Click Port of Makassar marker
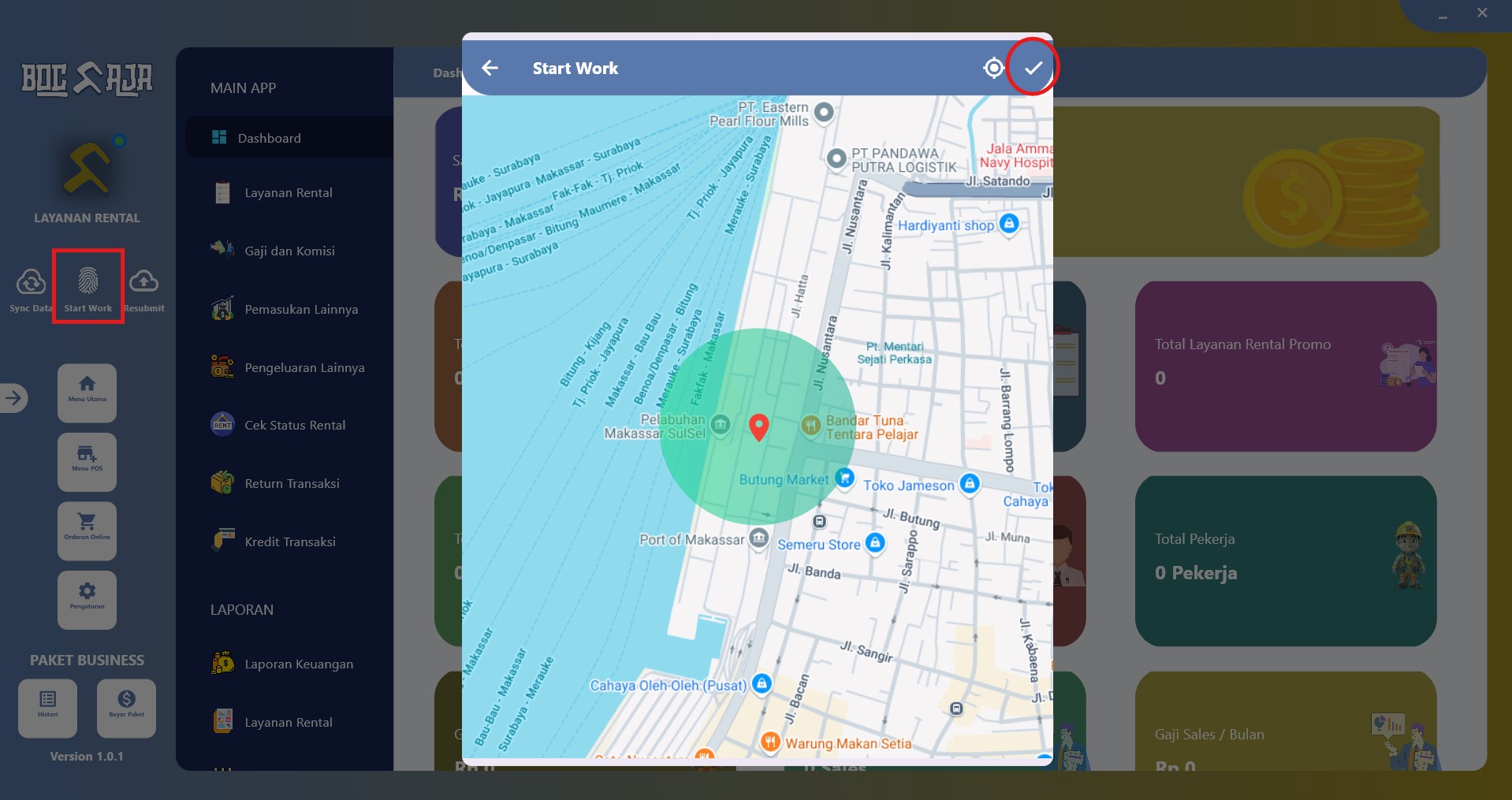Image resolution: width=1512 pixels, height=800 pixels. pyautogui.click(x=758, y=538)
